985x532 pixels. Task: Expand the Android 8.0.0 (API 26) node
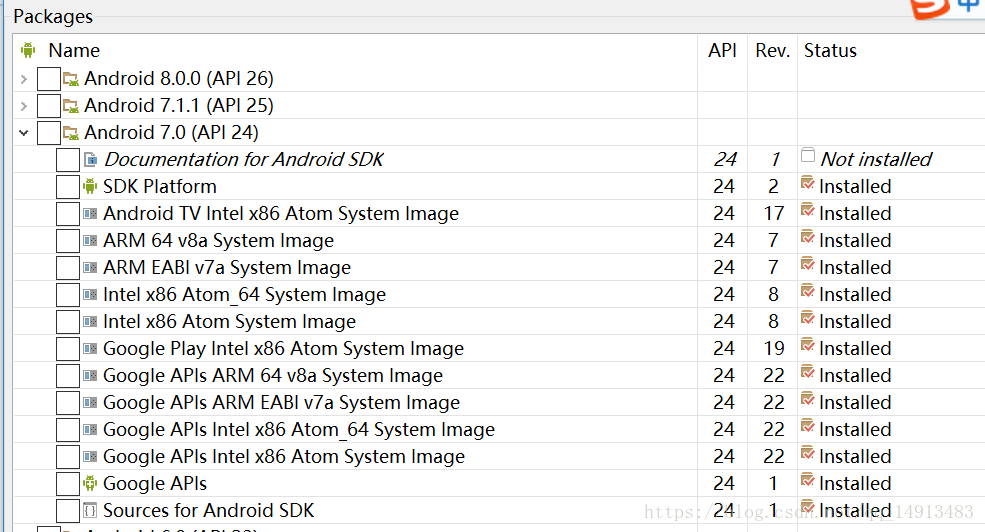(24, 79)
